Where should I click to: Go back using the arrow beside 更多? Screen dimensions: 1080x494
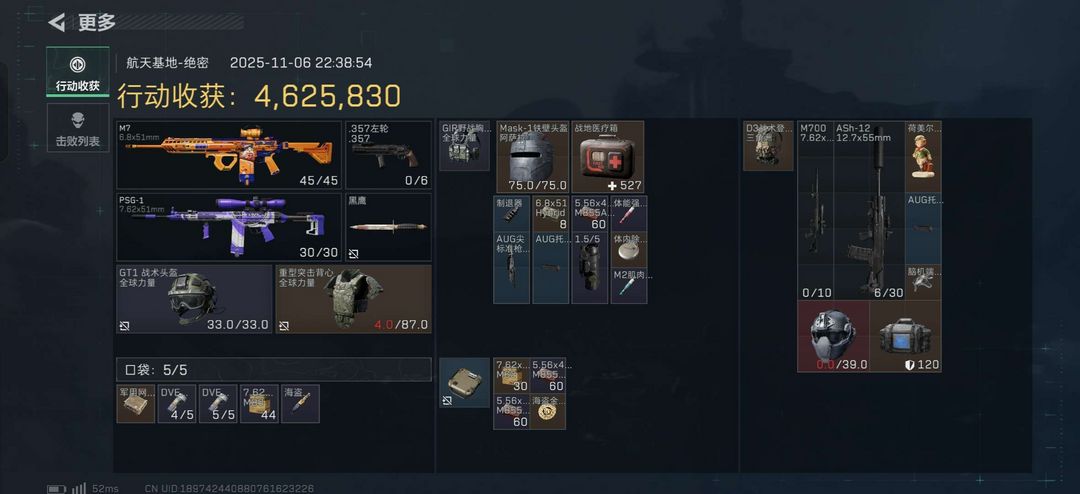(x=56, y=22)
